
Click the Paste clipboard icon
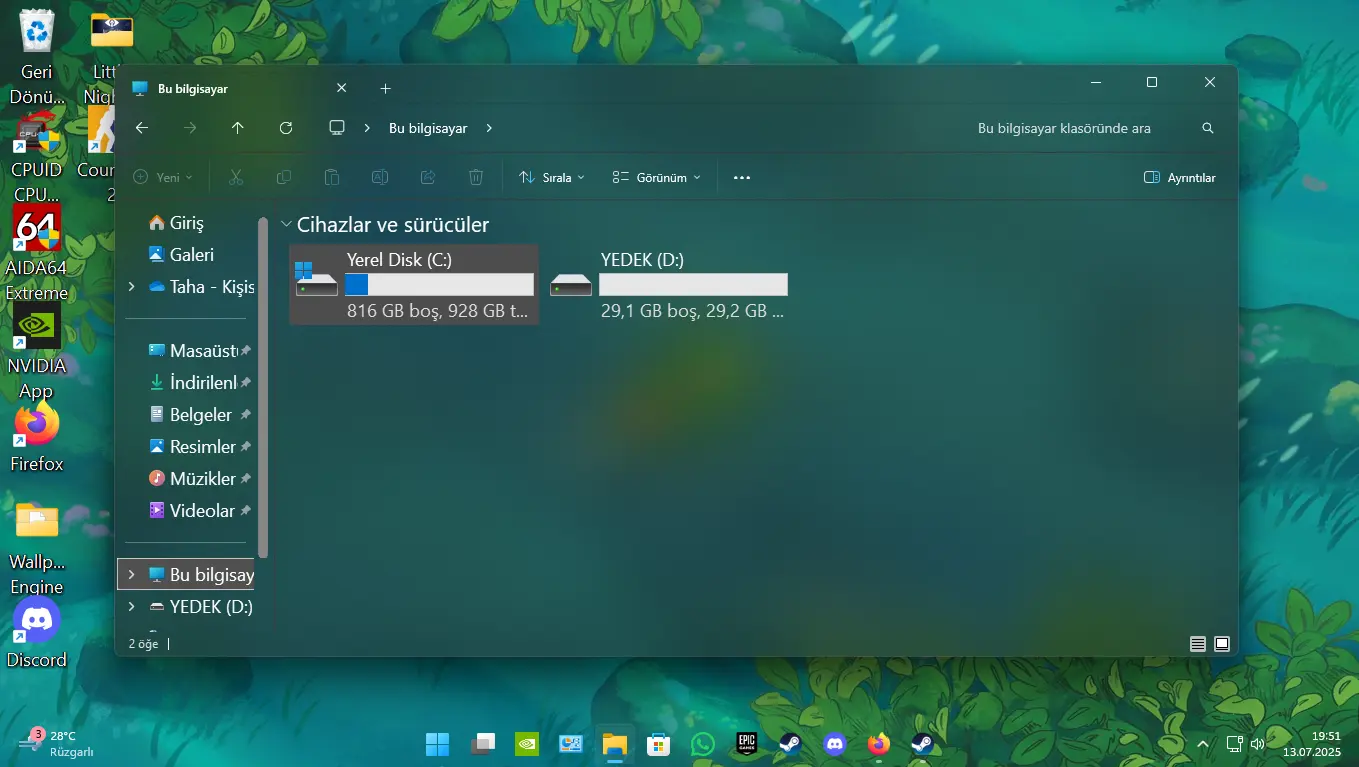(x=332, y=177)
